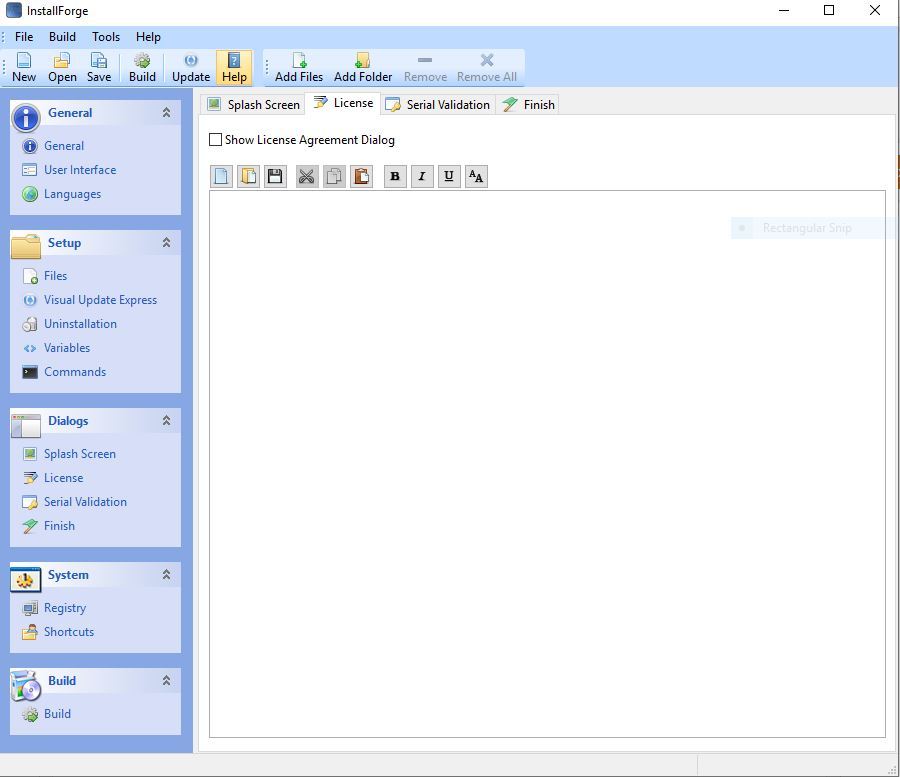Switch to the Splash Screen tab
Screen dimensions: 900x777
click(253, 104)
